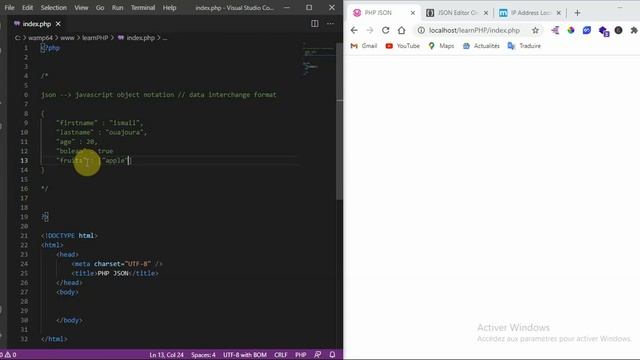The height and width of the screenshot is (360, 640).
Task: Open the Actualités bookmark
Action: tap(481, 46)
